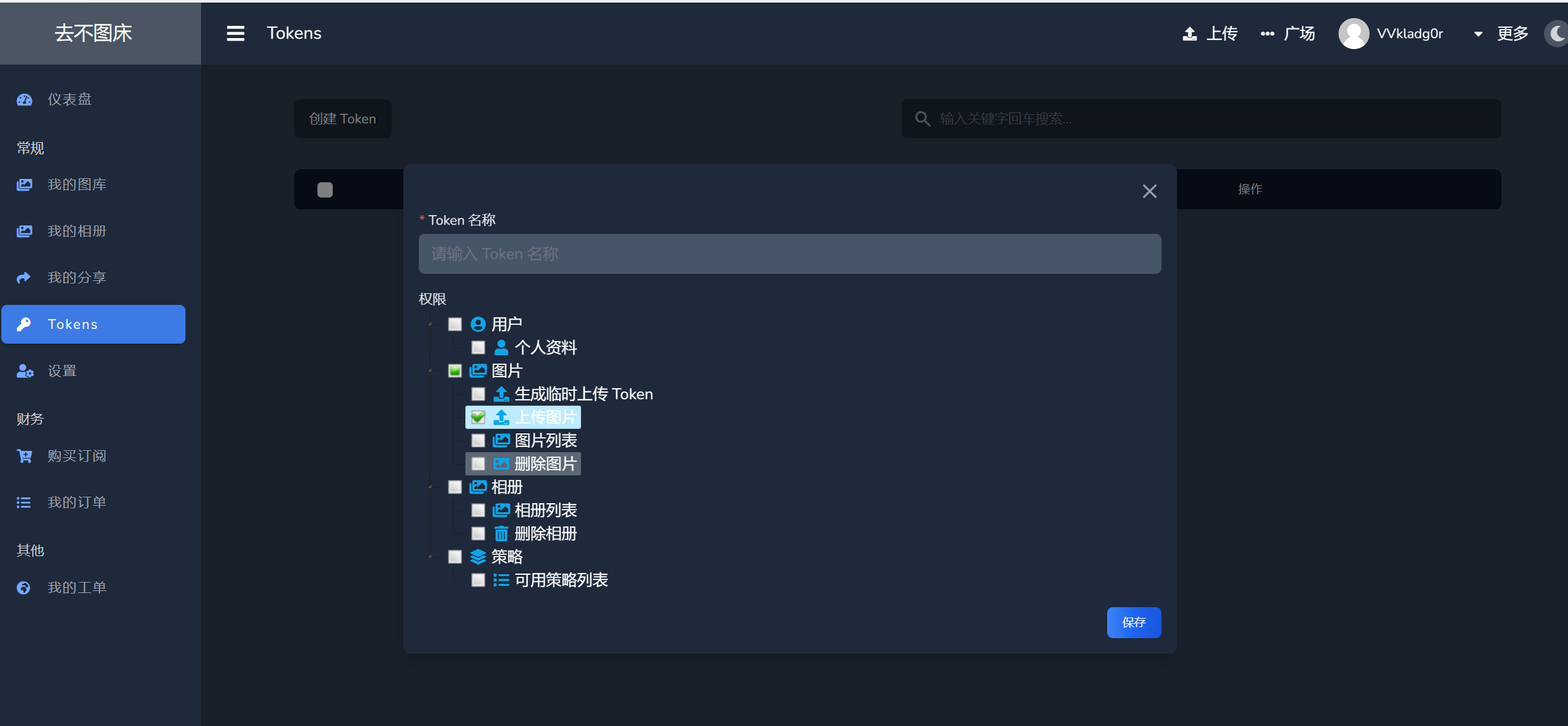Screen dimensions: 1568x726
Task: Click the 保存 save button
Action: [1134, 623]
